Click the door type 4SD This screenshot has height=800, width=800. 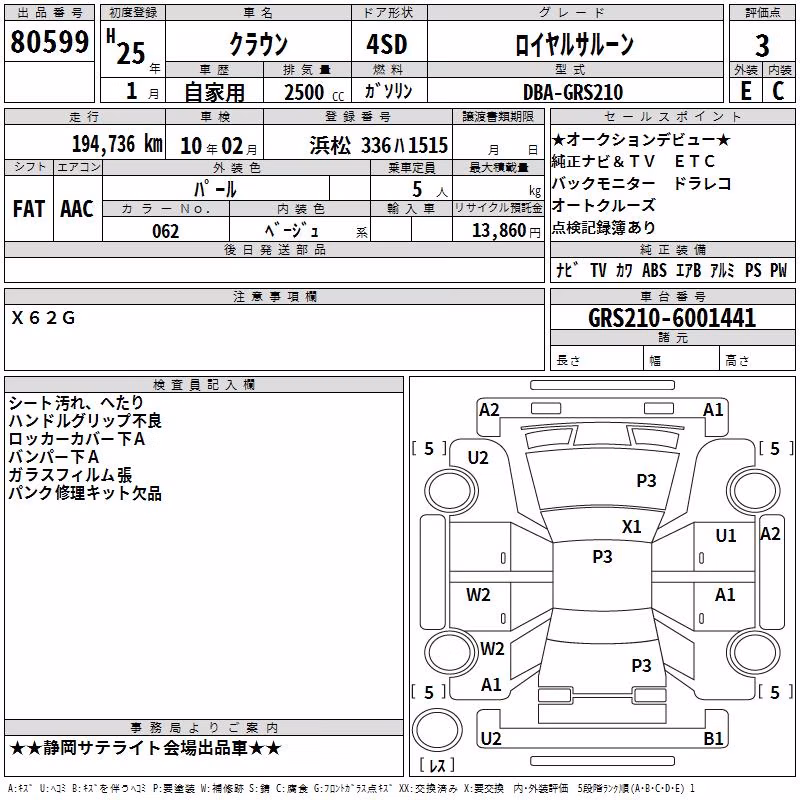pyautogui.click(x=387, y=44)
